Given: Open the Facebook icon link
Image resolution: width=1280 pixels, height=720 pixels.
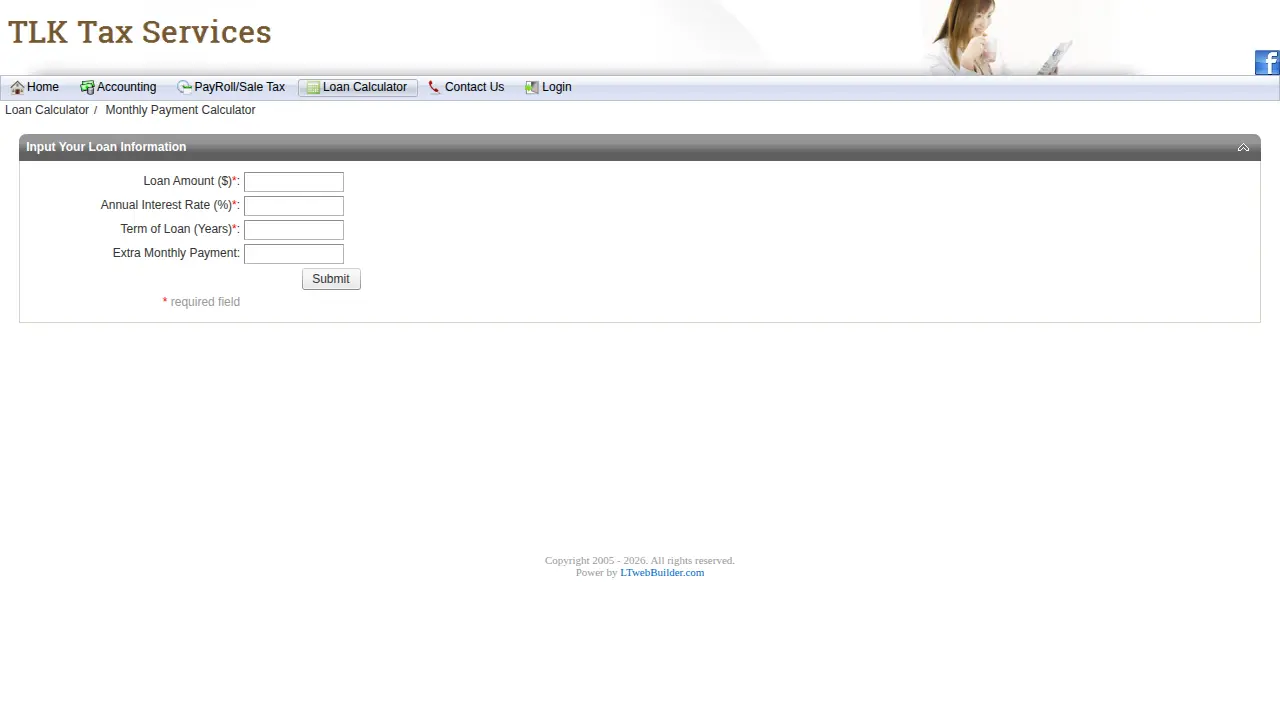Looking at the screenshot, I should [x=1267, y=62].
